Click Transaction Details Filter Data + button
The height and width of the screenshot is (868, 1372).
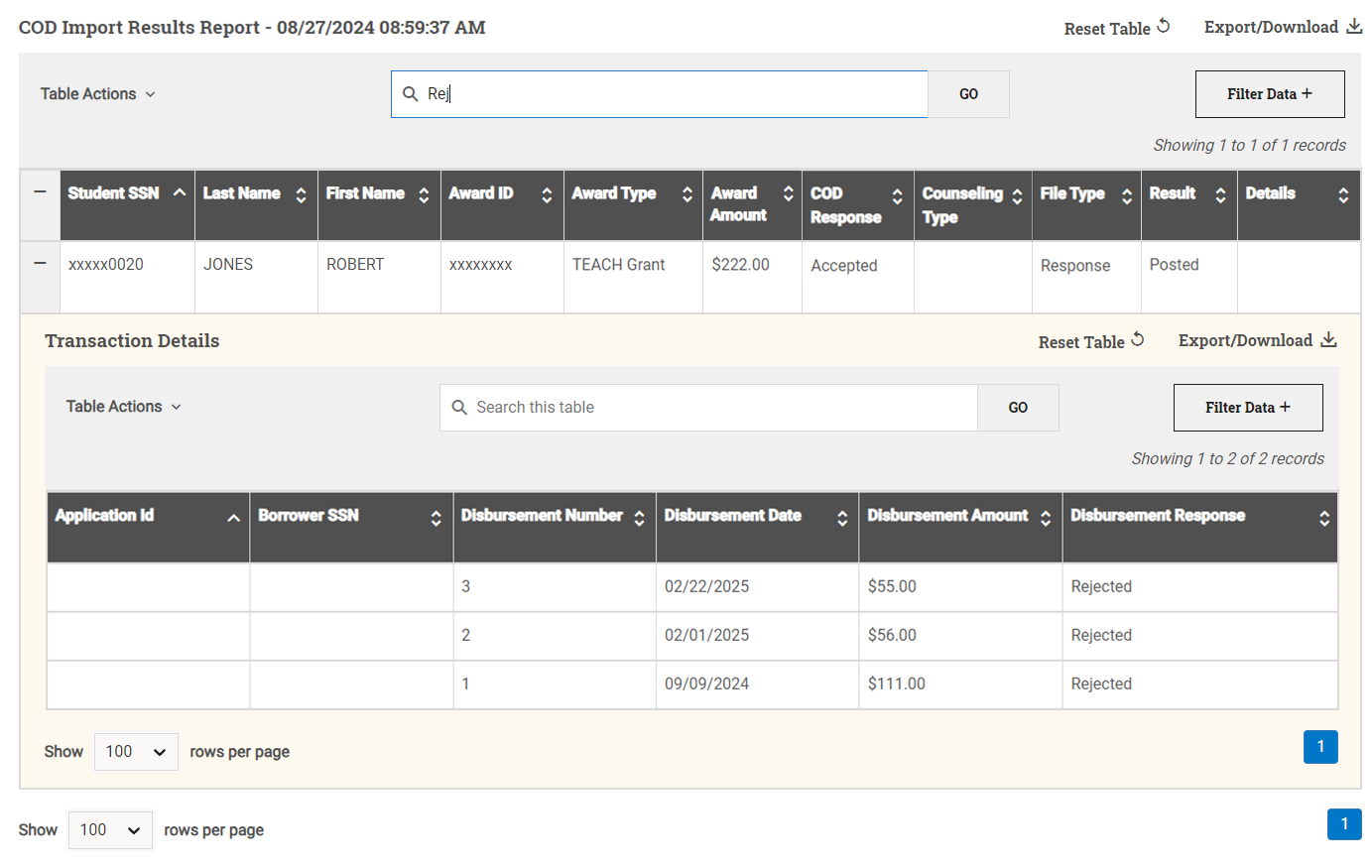pyautogui.click(x=1248, y=408)
